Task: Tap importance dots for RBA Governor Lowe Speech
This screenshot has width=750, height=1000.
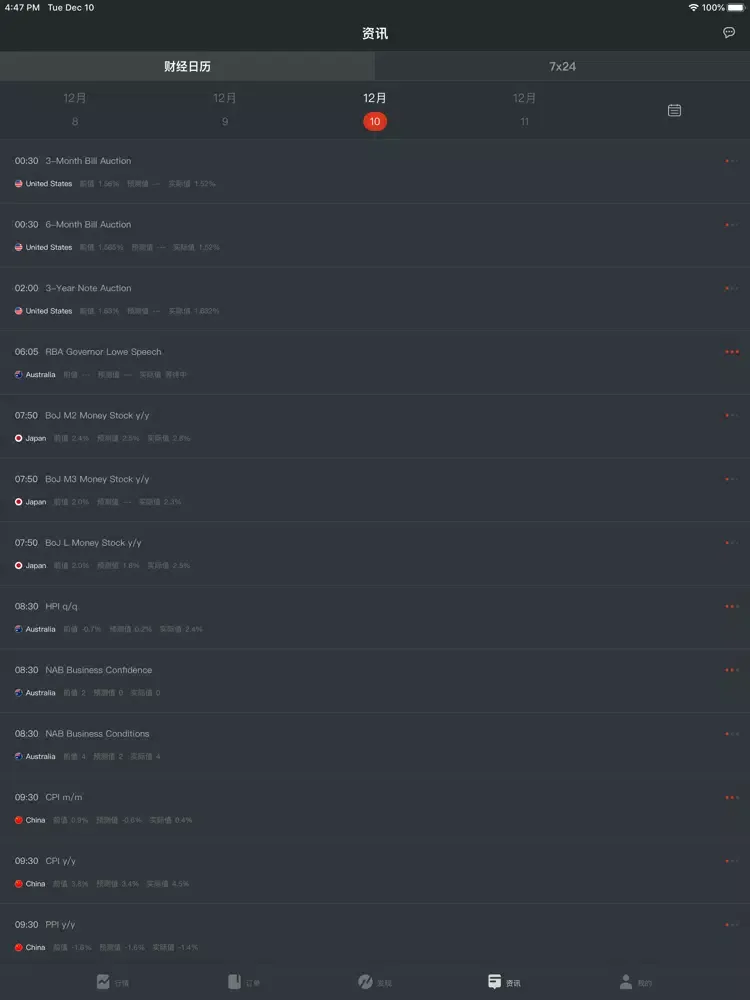Action: point(732,352)
